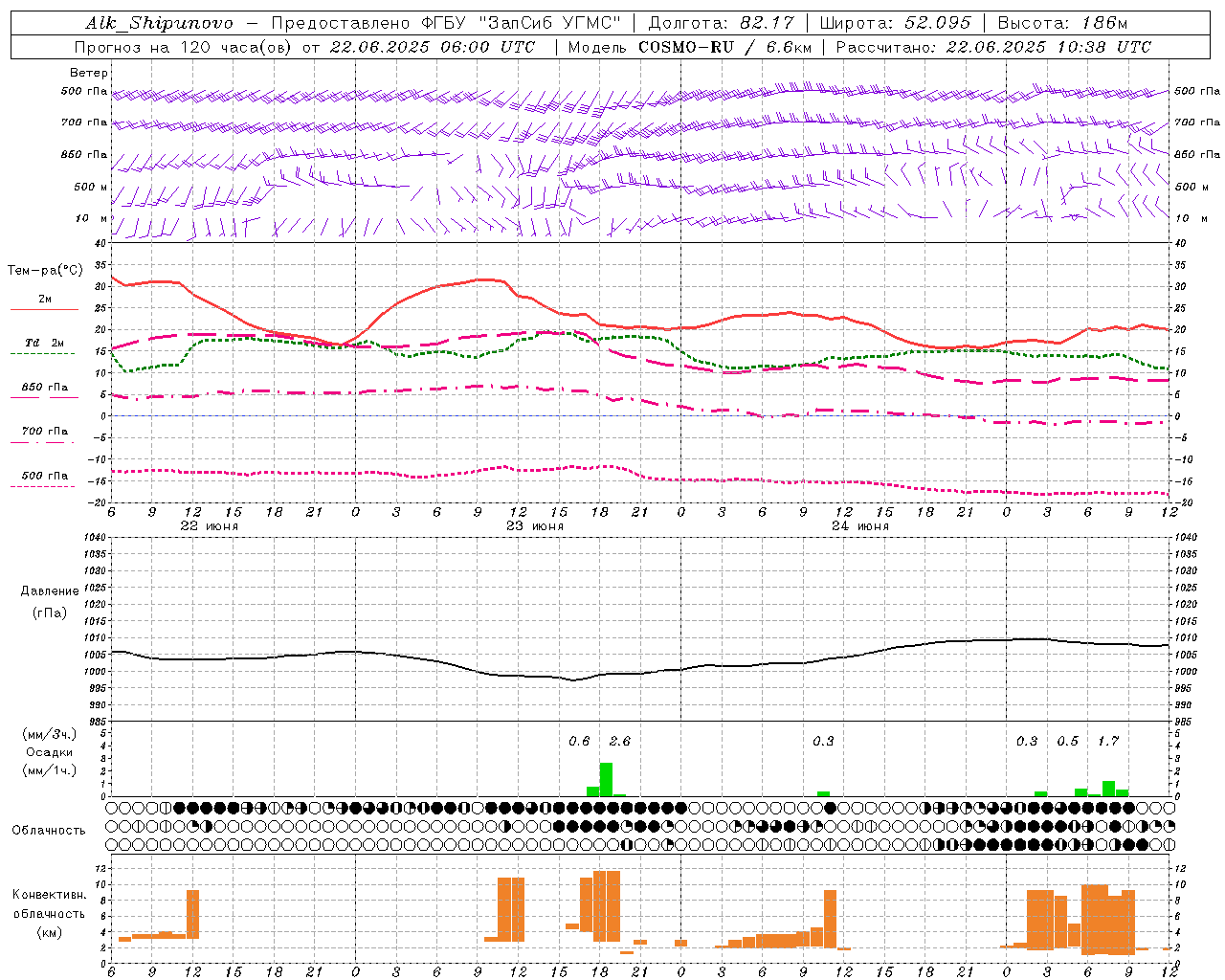Click the station name Alk_Shipunovo
This screenshot has width=1225, height=980.
[159, 23]
